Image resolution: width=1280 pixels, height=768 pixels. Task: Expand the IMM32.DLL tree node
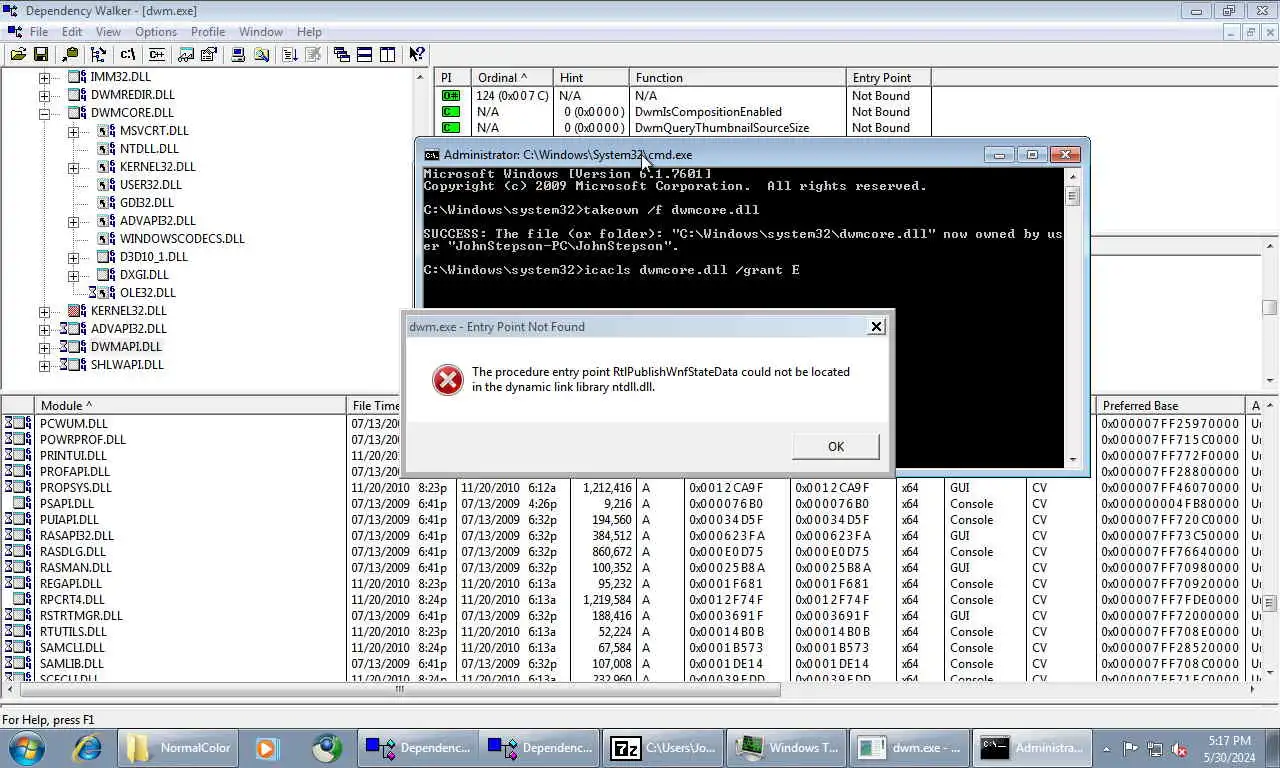[44, 77]
